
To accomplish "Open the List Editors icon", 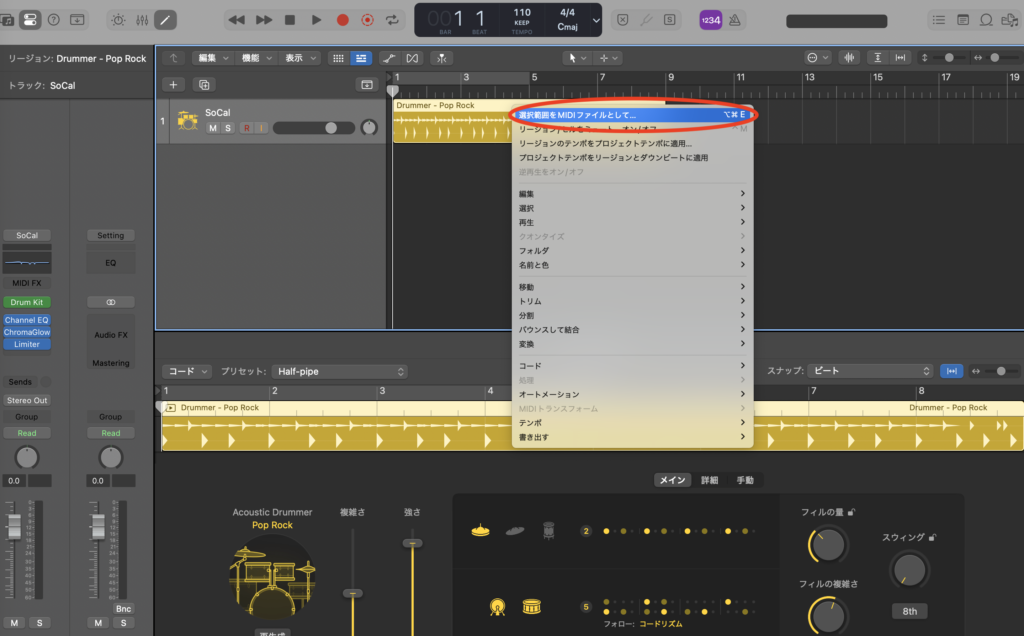I will (938, 20).
